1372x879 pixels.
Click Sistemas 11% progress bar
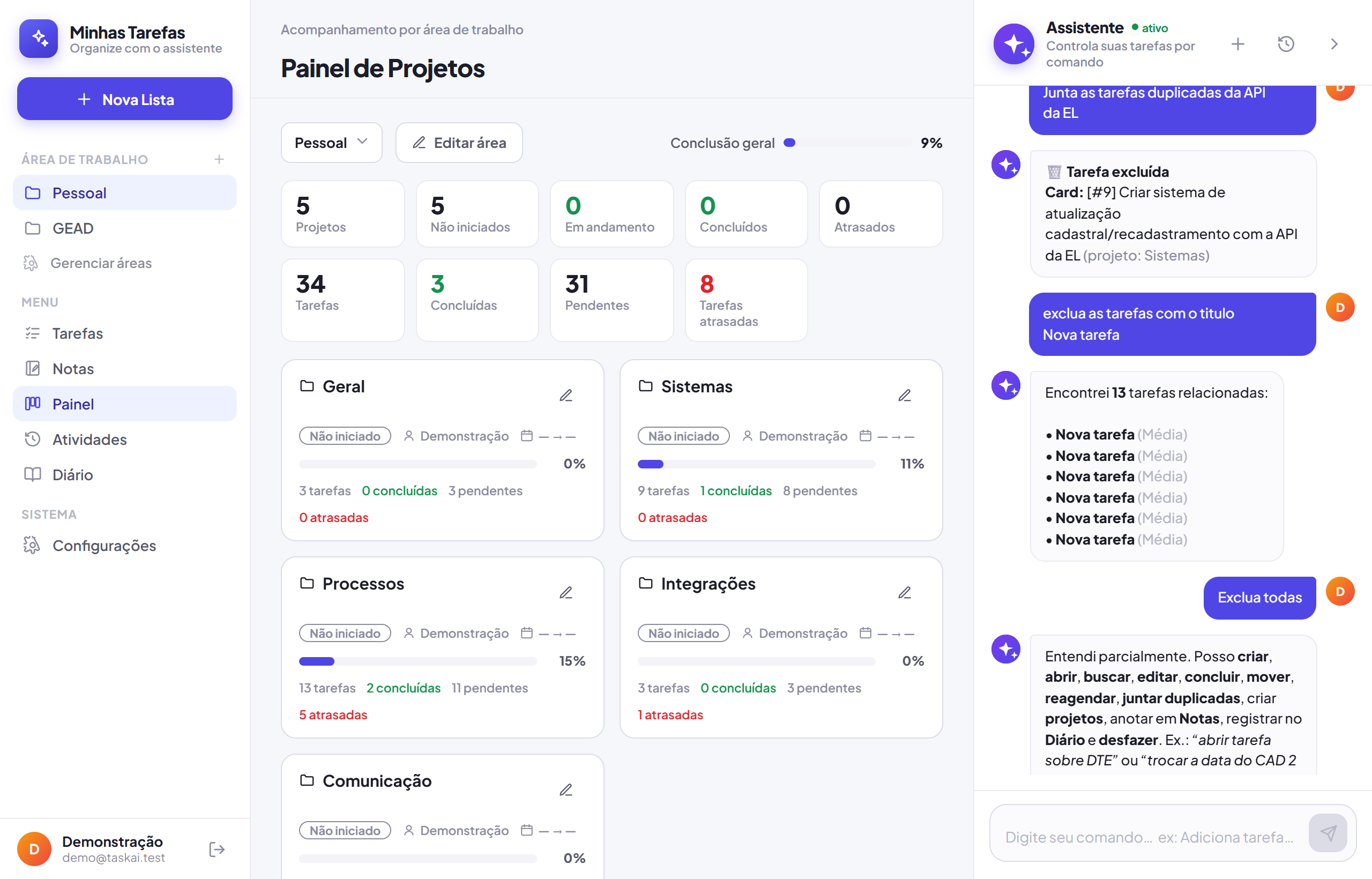tap(756, 464)
